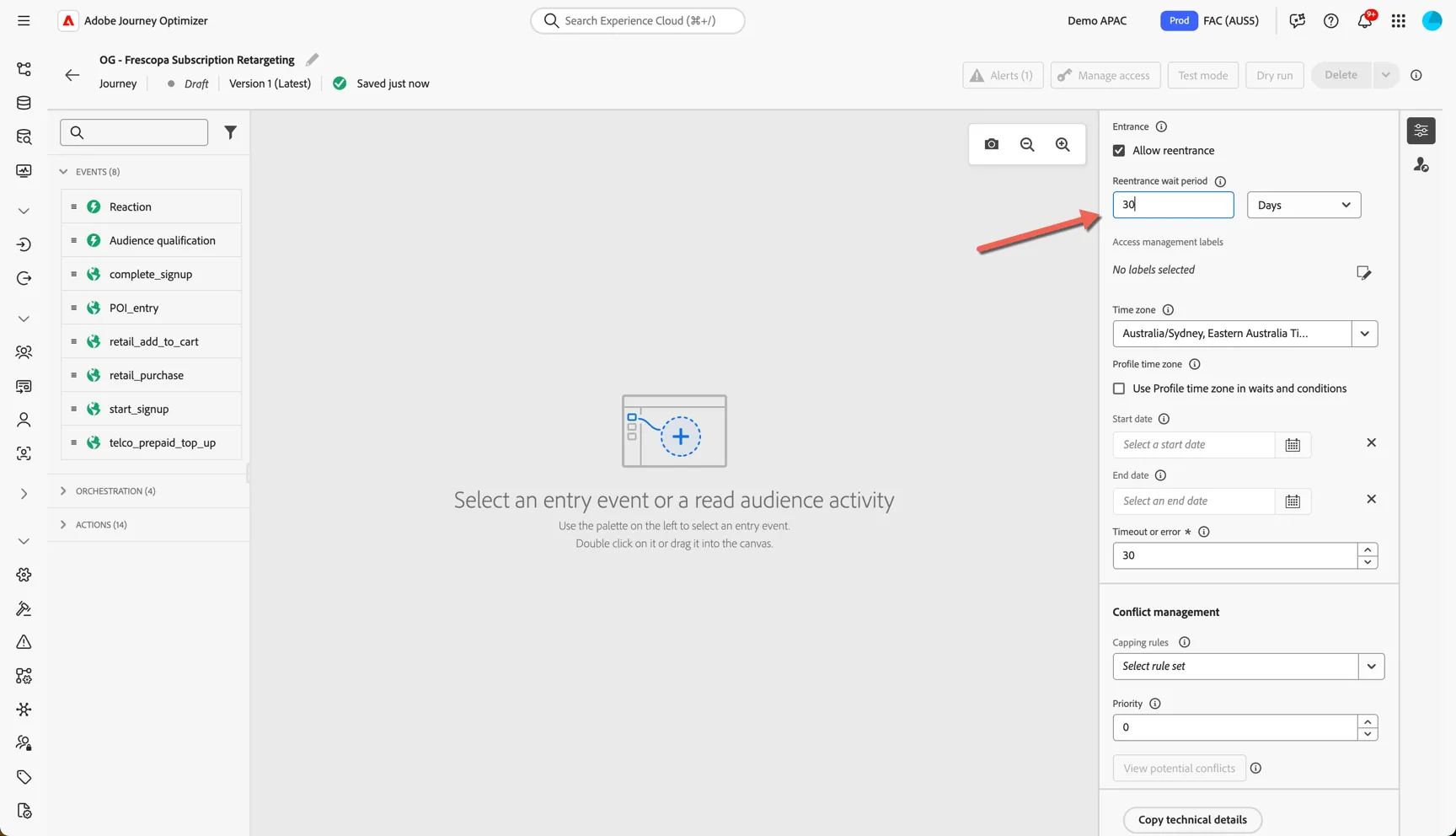Take a canvas screenshot with camera icon
This screenshot has width=1456, height=836.
(x=992, y=144)
